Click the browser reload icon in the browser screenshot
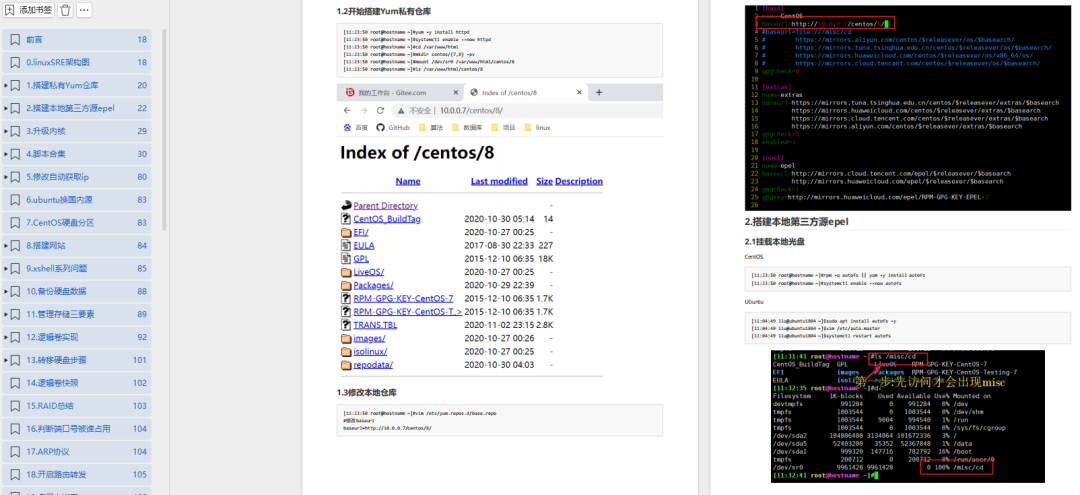1080x495 pixels. [x=380, y=110]
